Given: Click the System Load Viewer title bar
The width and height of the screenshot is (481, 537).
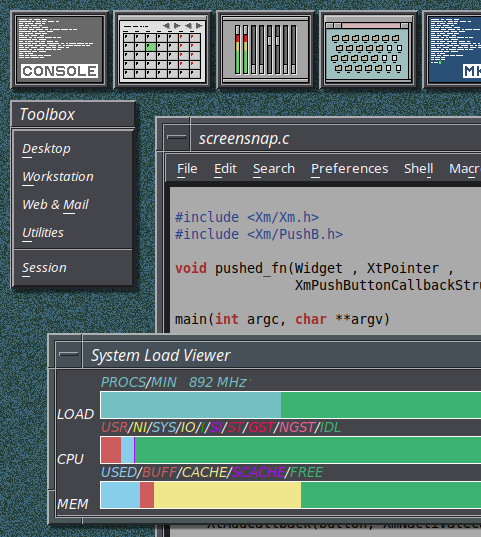Looking at the screenshot, I should click(282, 355).
